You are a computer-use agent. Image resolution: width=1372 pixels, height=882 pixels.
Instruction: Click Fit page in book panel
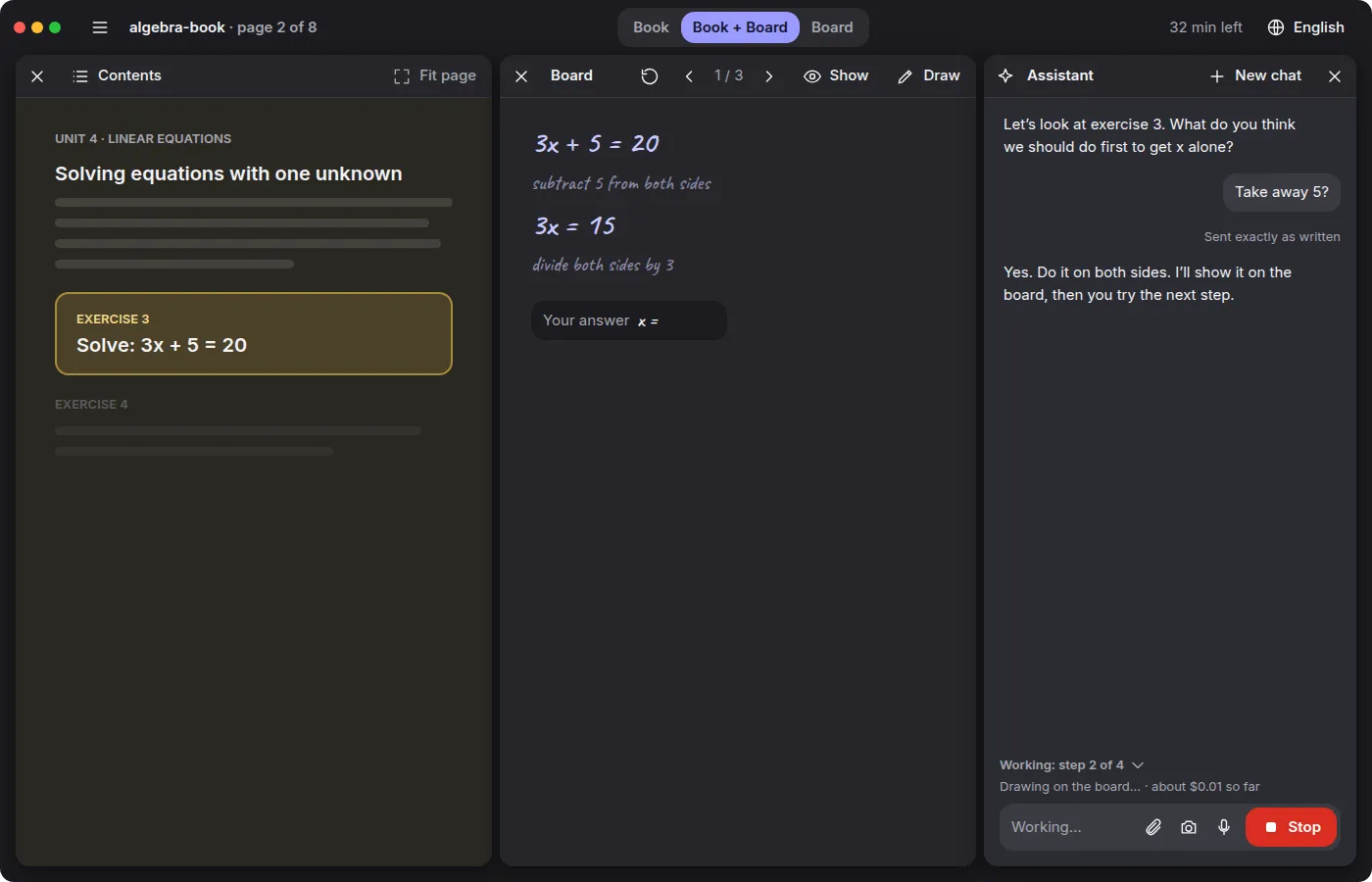435,75
